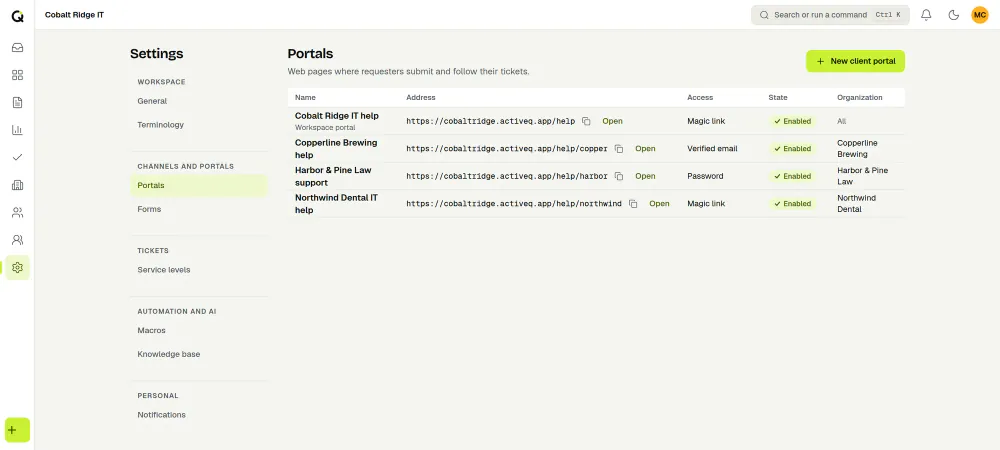1000x450 pixels.
Task: Click into the search or run a command field
Action: [830, 15]
